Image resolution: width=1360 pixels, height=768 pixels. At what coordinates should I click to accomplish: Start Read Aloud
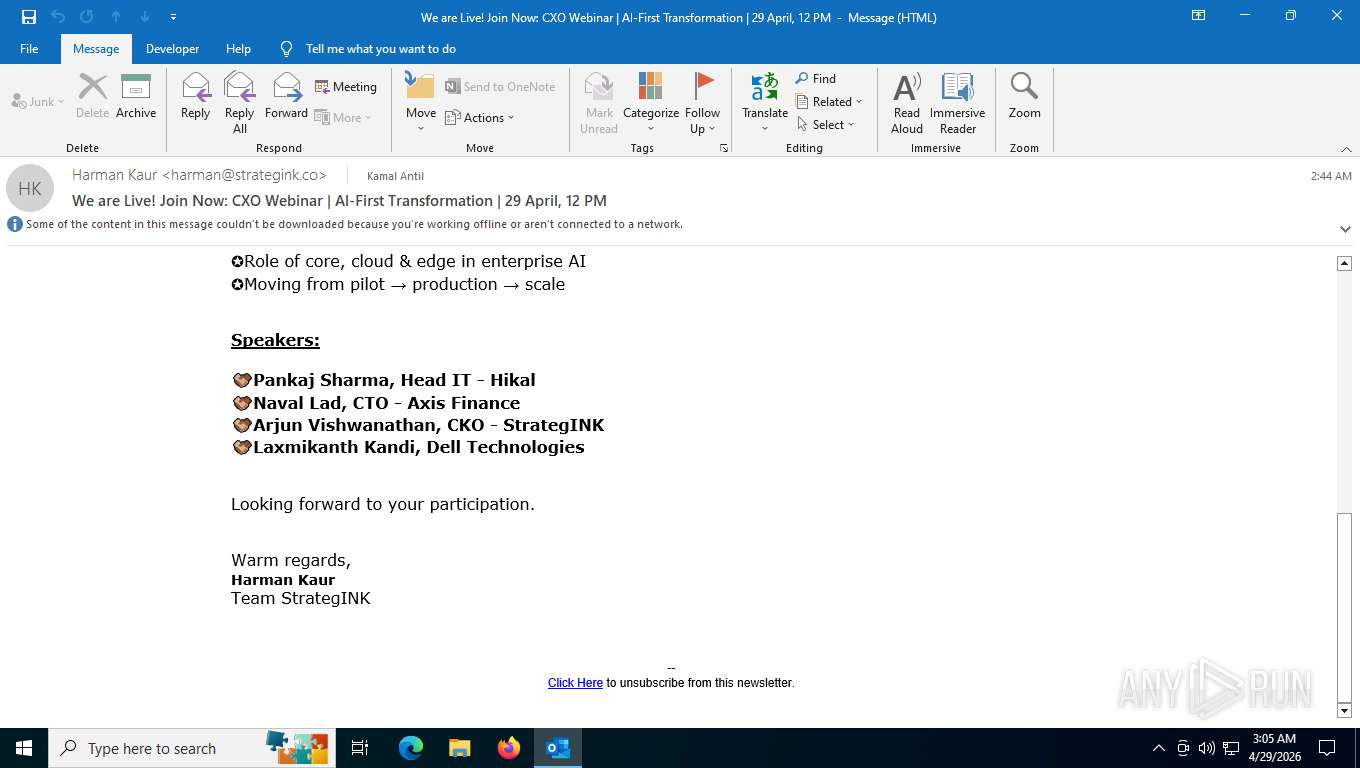coord(907,102)
